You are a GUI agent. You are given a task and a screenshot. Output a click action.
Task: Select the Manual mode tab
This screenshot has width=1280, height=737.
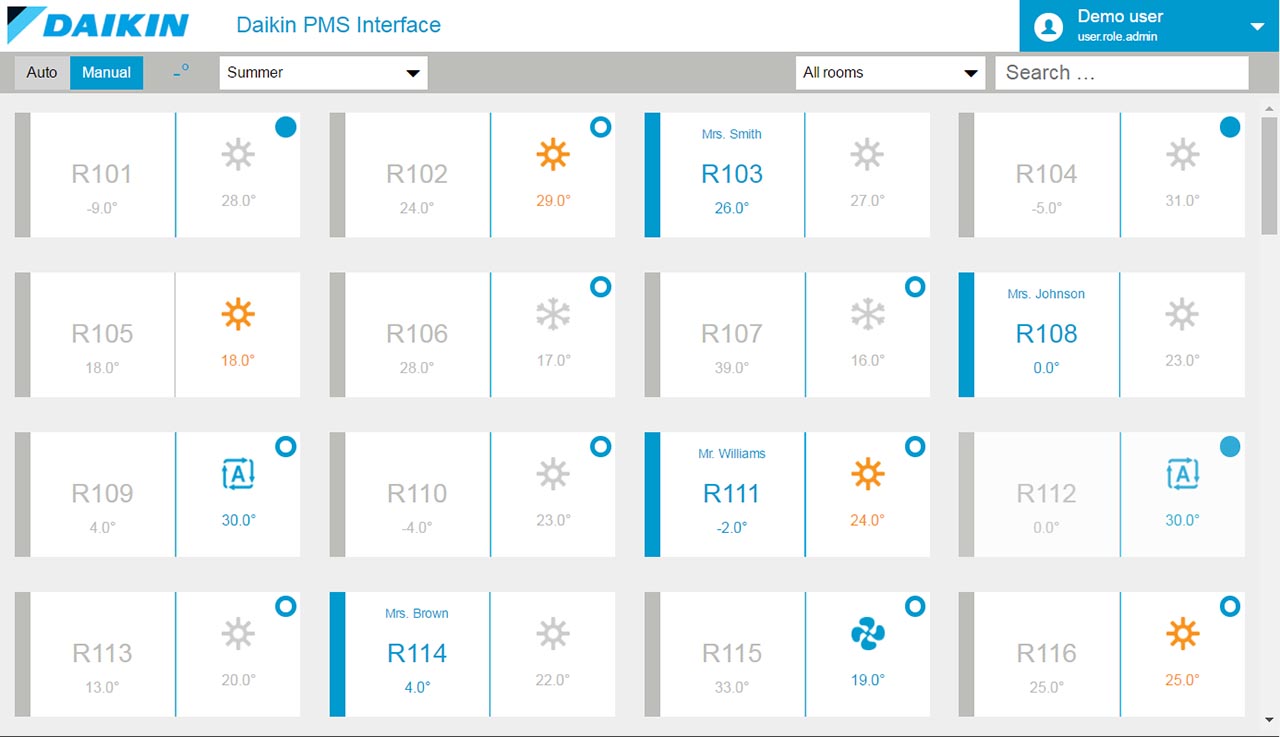[106, 73]
